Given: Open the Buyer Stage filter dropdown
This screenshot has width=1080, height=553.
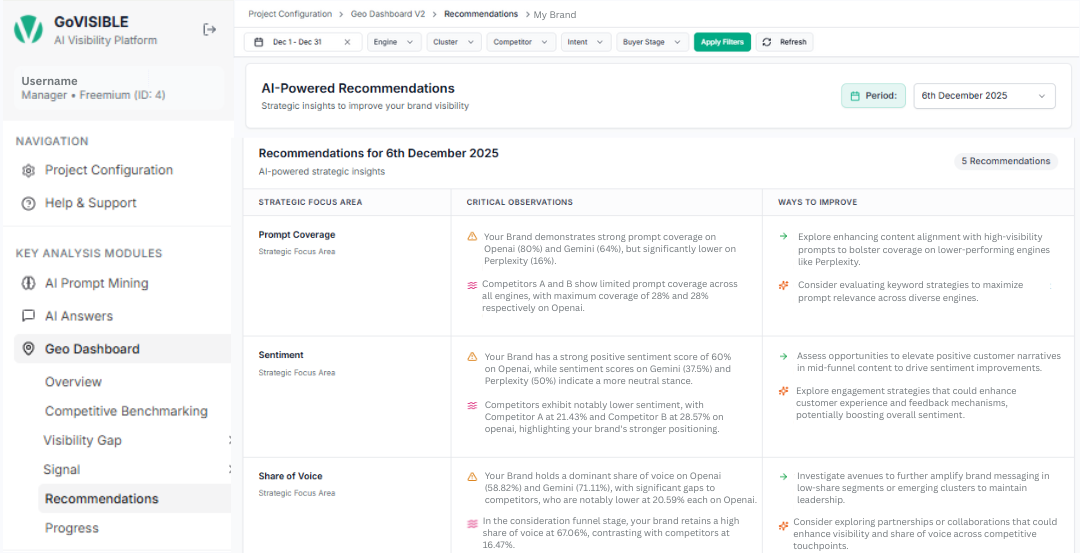Looking at the screenshot, I should point(652,42).
